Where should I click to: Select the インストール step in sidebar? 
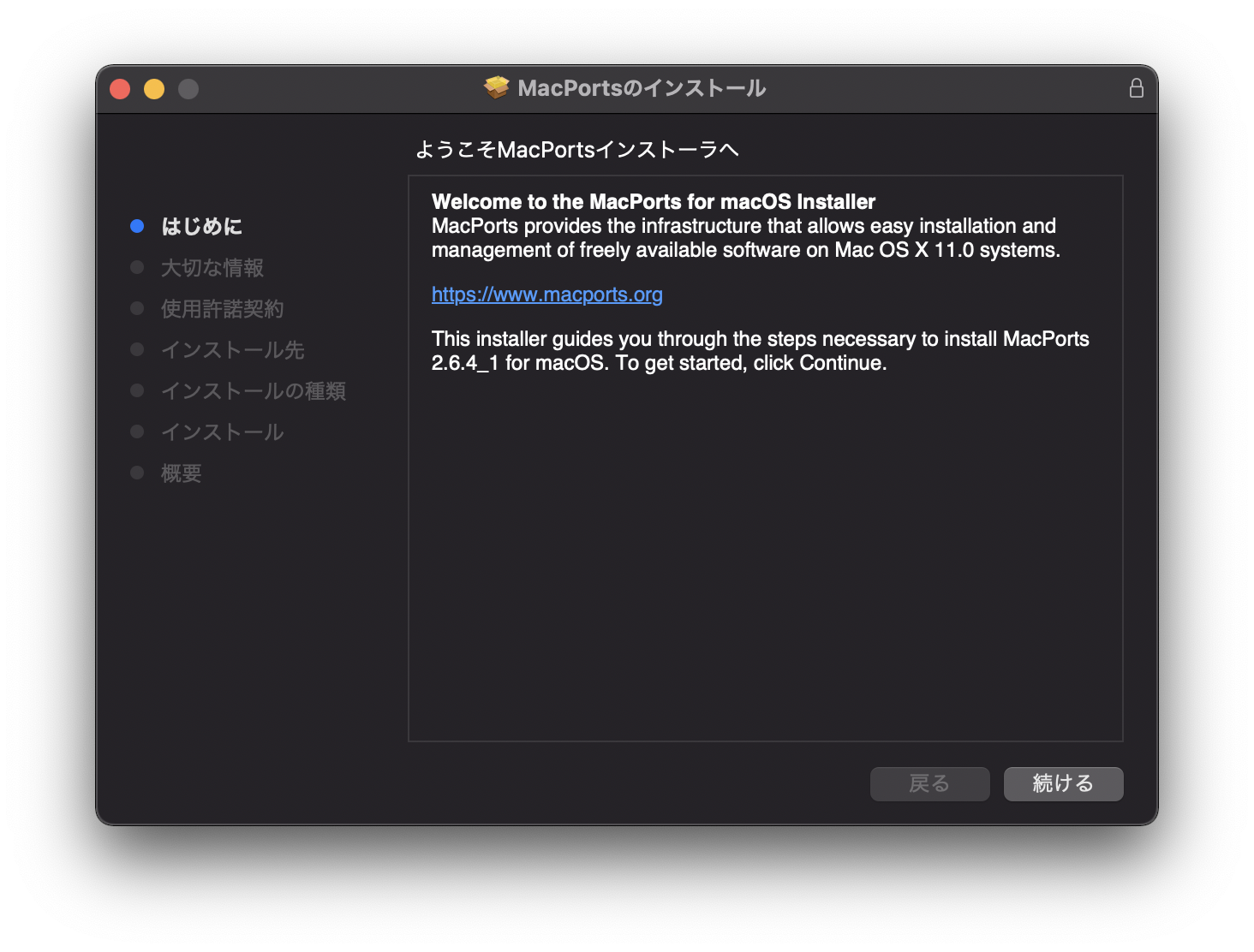pos(223,432)
